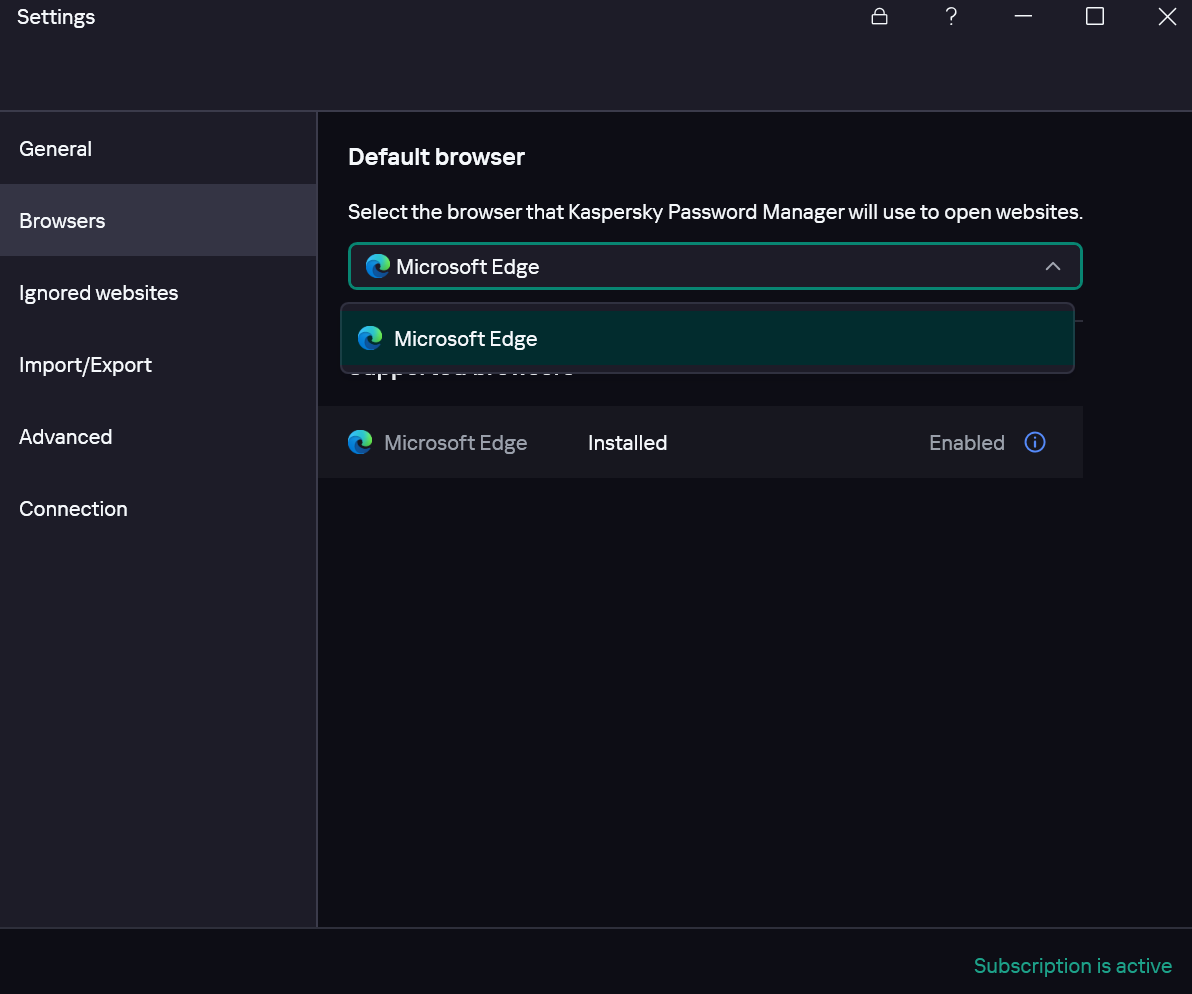
Task: Minimize the Settings window
Action: click(1023, 17)
